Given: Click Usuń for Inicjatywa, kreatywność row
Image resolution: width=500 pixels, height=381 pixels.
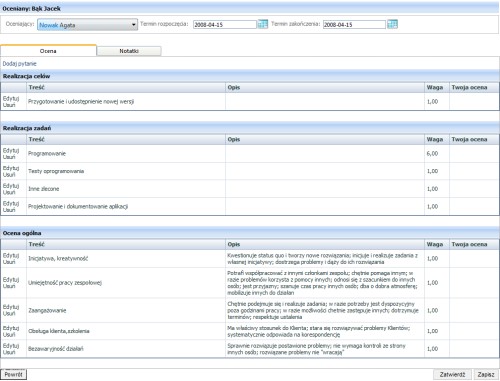Looking at the screenshot, I should pos(9,262).
